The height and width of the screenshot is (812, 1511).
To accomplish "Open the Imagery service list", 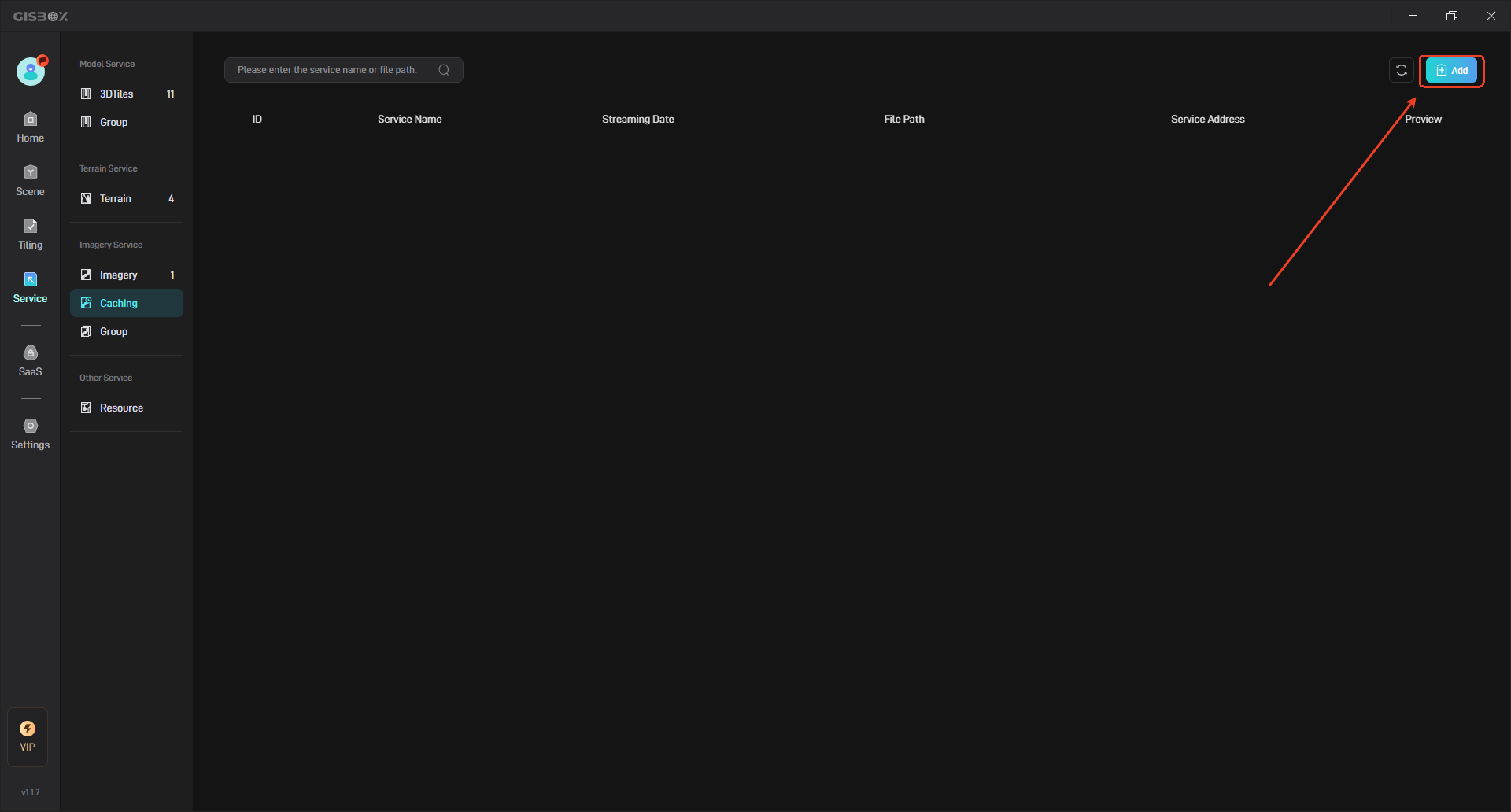I will [126, 275].
